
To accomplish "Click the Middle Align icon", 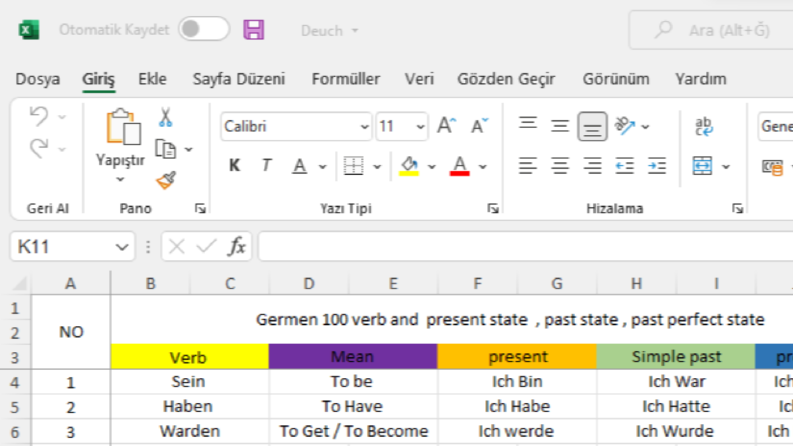I will click(x=560, y=125).
